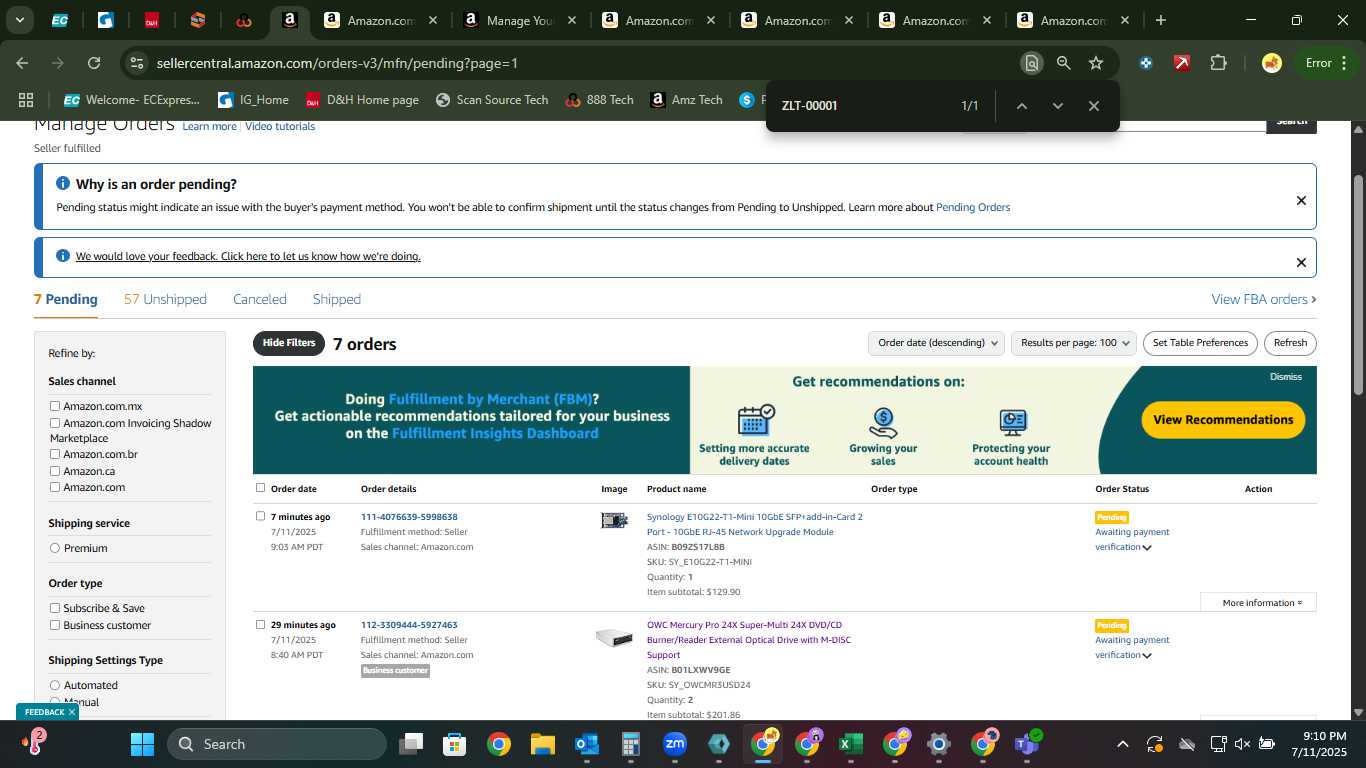Dismiss the FBM recommendations banner
Viewport: 1366px width, 768px height.
click(x=1286, y=377)
